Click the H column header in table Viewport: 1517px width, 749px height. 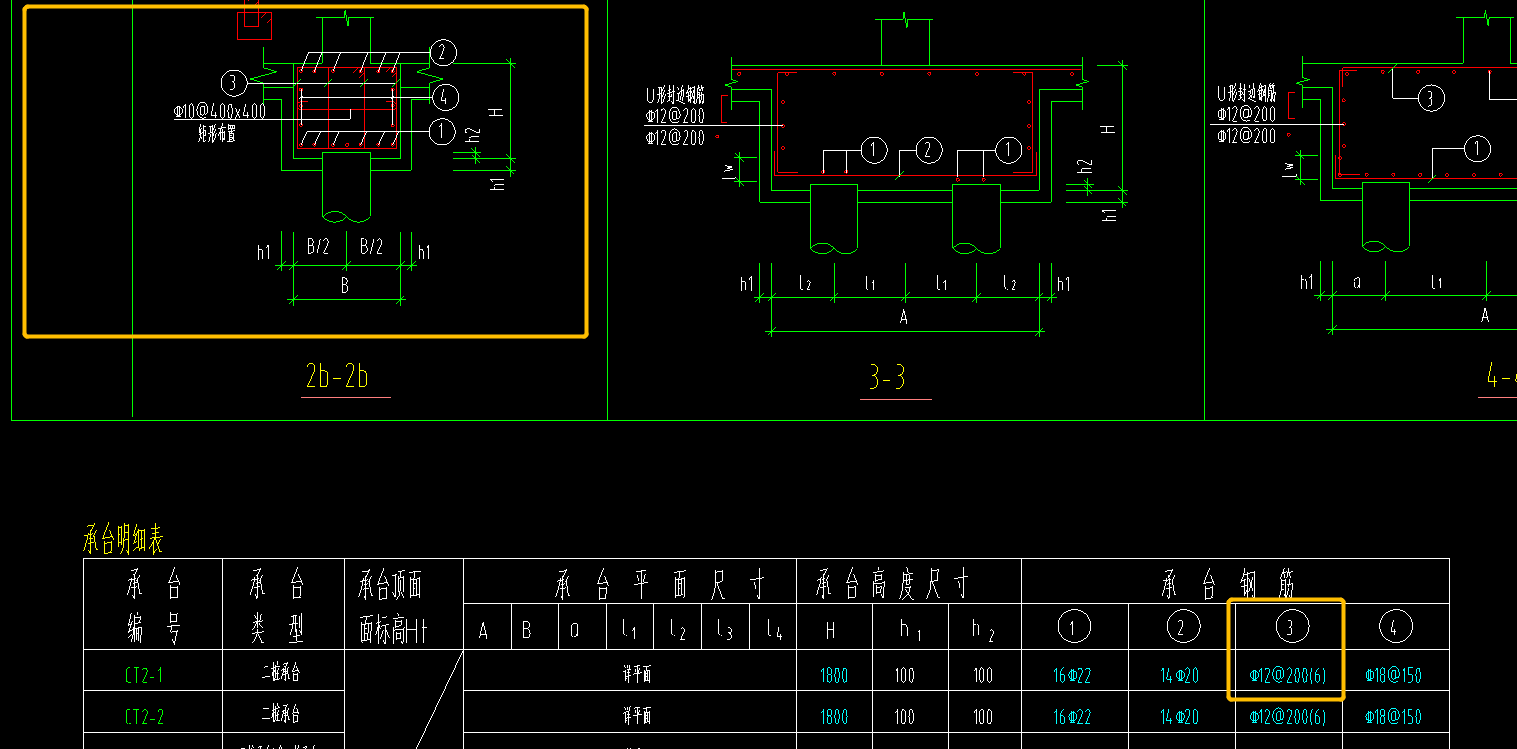pos(832,629)
